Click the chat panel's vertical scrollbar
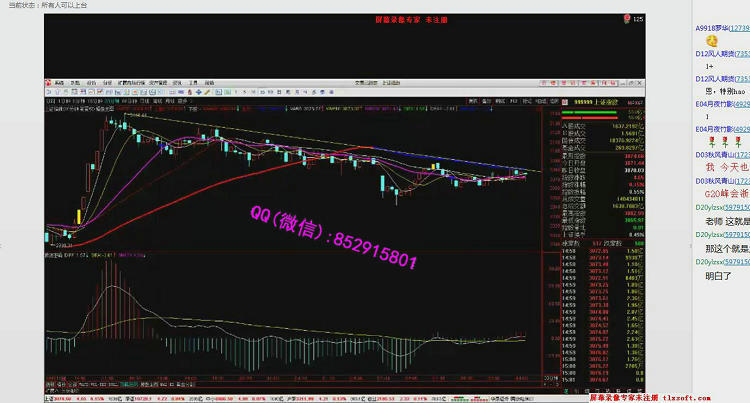750x403 pixels. click(x=691, y=200)
